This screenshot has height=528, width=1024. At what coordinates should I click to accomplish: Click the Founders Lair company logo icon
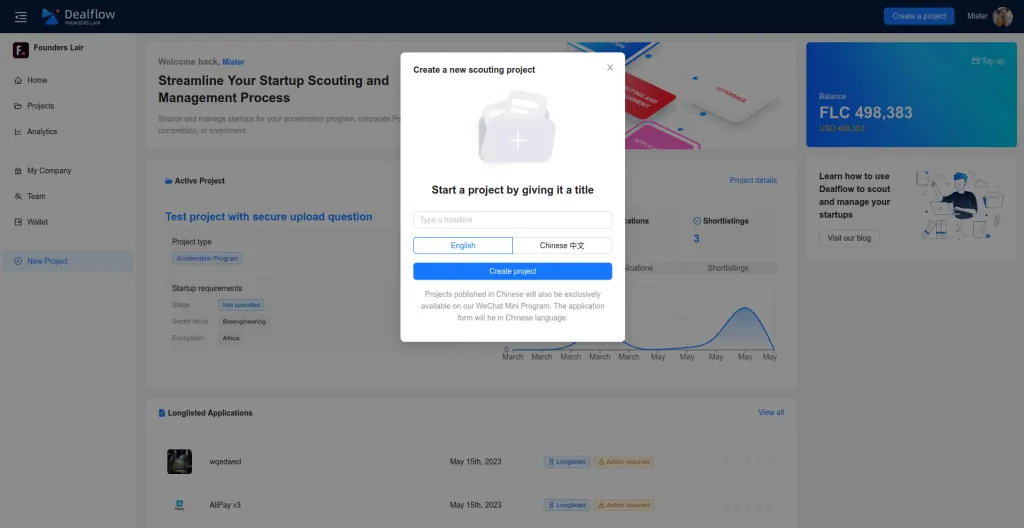[x=20, y=50]
